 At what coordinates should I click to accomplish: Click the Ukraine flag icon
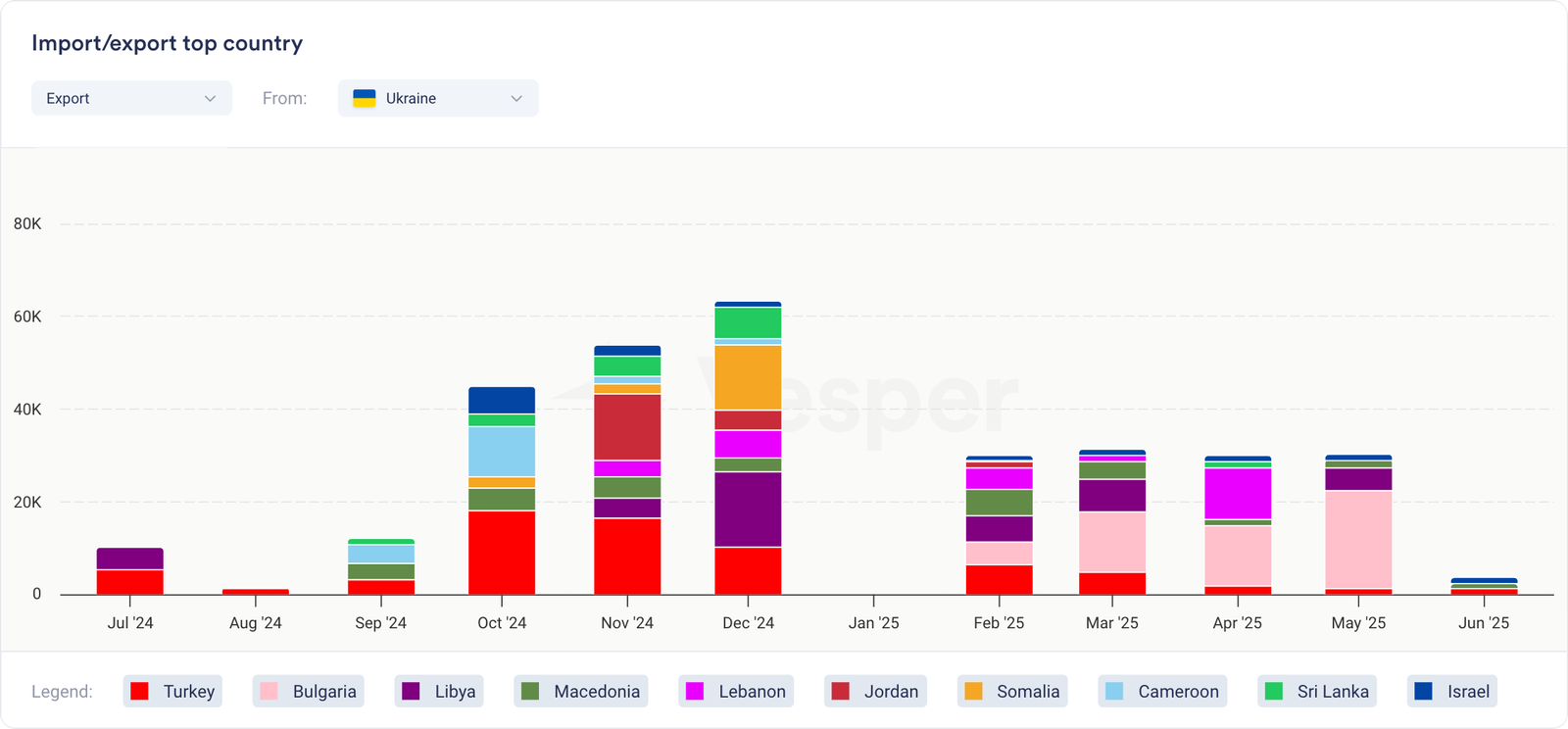click(364, 98)
